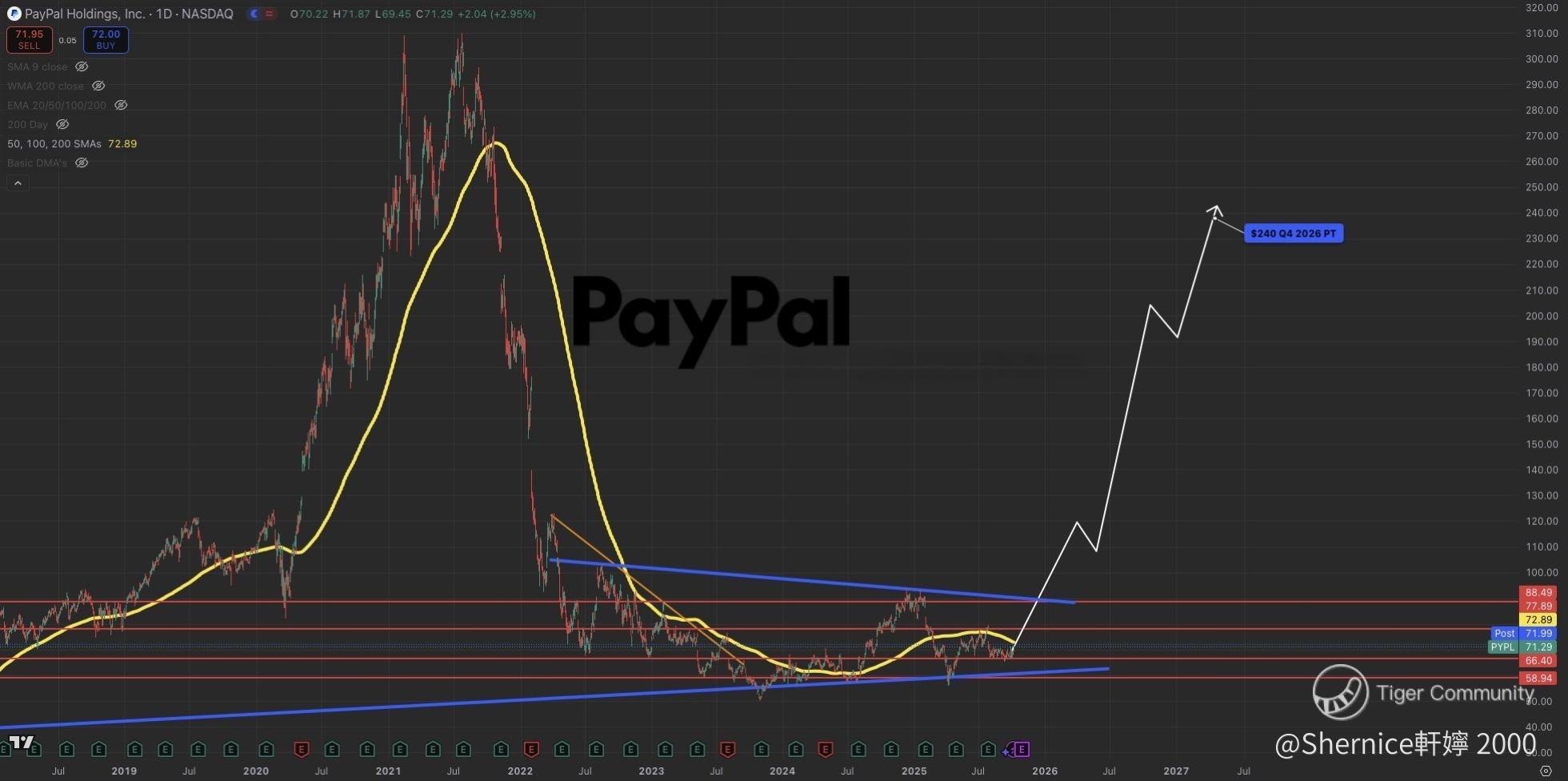Click the red 77.89 price label
Image resolution: width=1568 pixels, height=781 pixels.
[x=1538, y=606]
